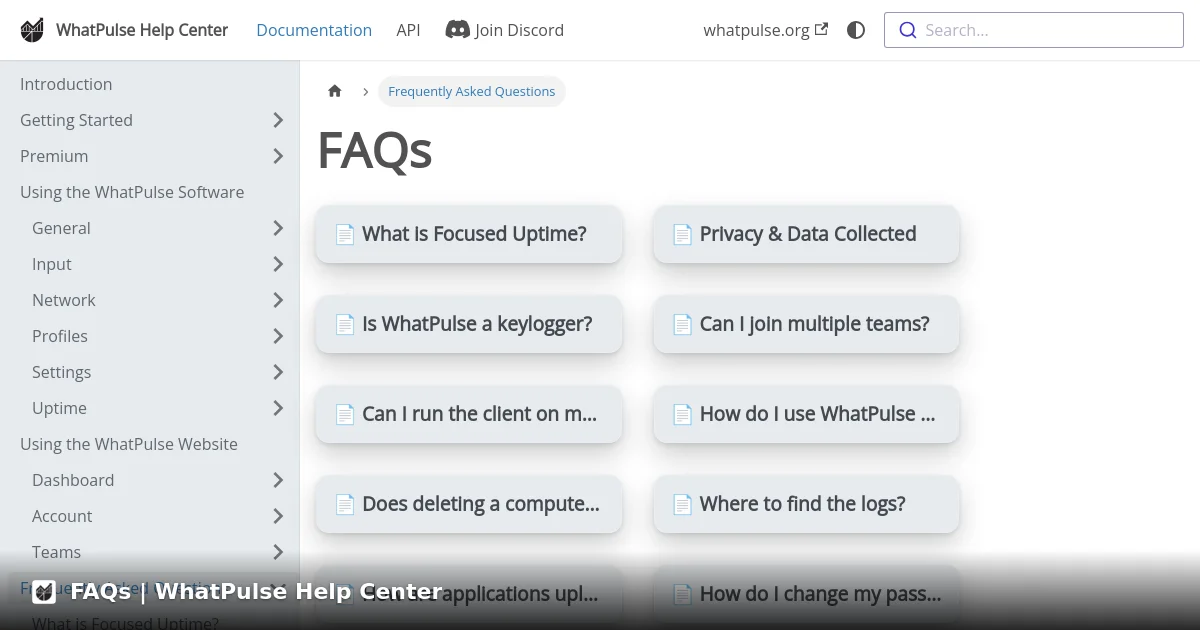Image resolution: width=1200 pixels, height=630 pixels.
Task: Expand the Account chevron
Action: [278, 516]
